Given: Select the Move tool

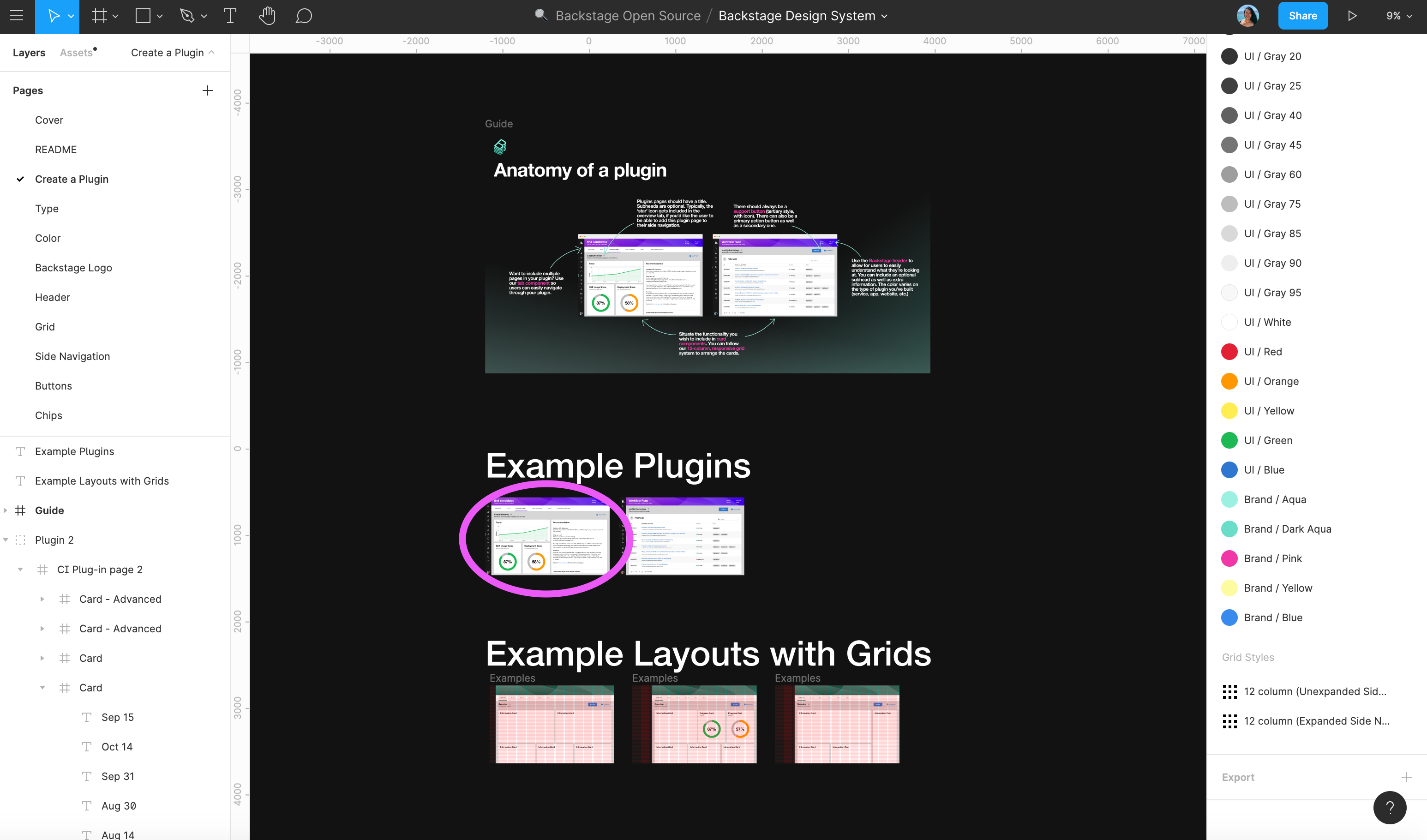Looking at the screenshot, I should (x=54, y=16).
